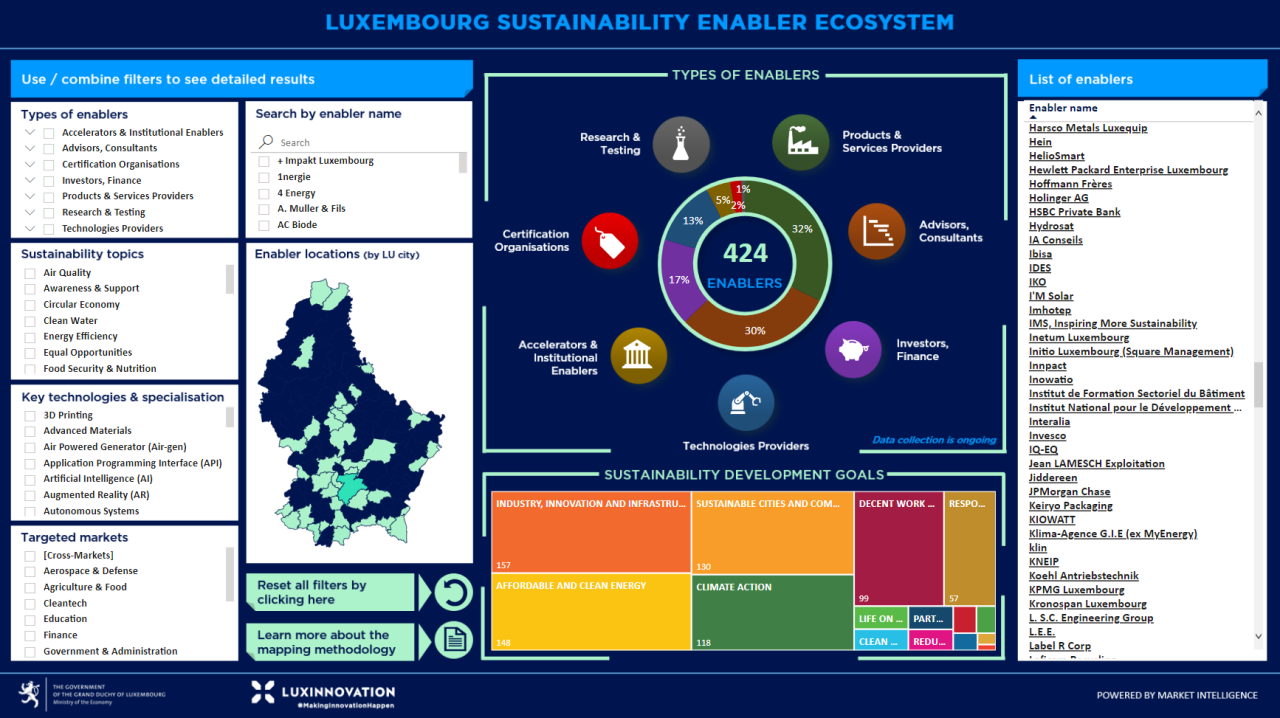Select the Sustainable Cities and Communities tile
1280x718 pixels.
pos(773,532)
